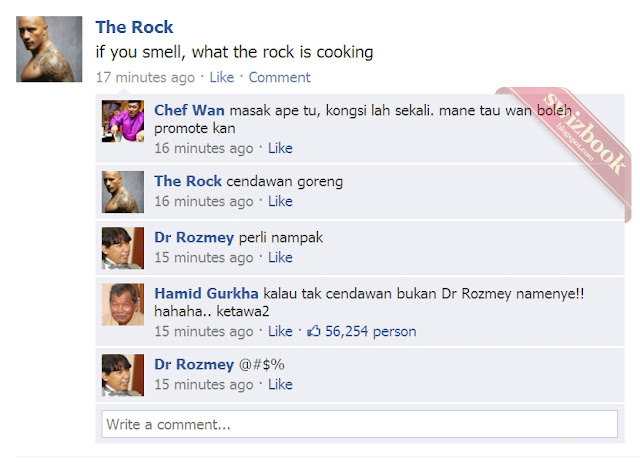
Task: View the 56,254 person likes list
Action: tap(371, 331)
